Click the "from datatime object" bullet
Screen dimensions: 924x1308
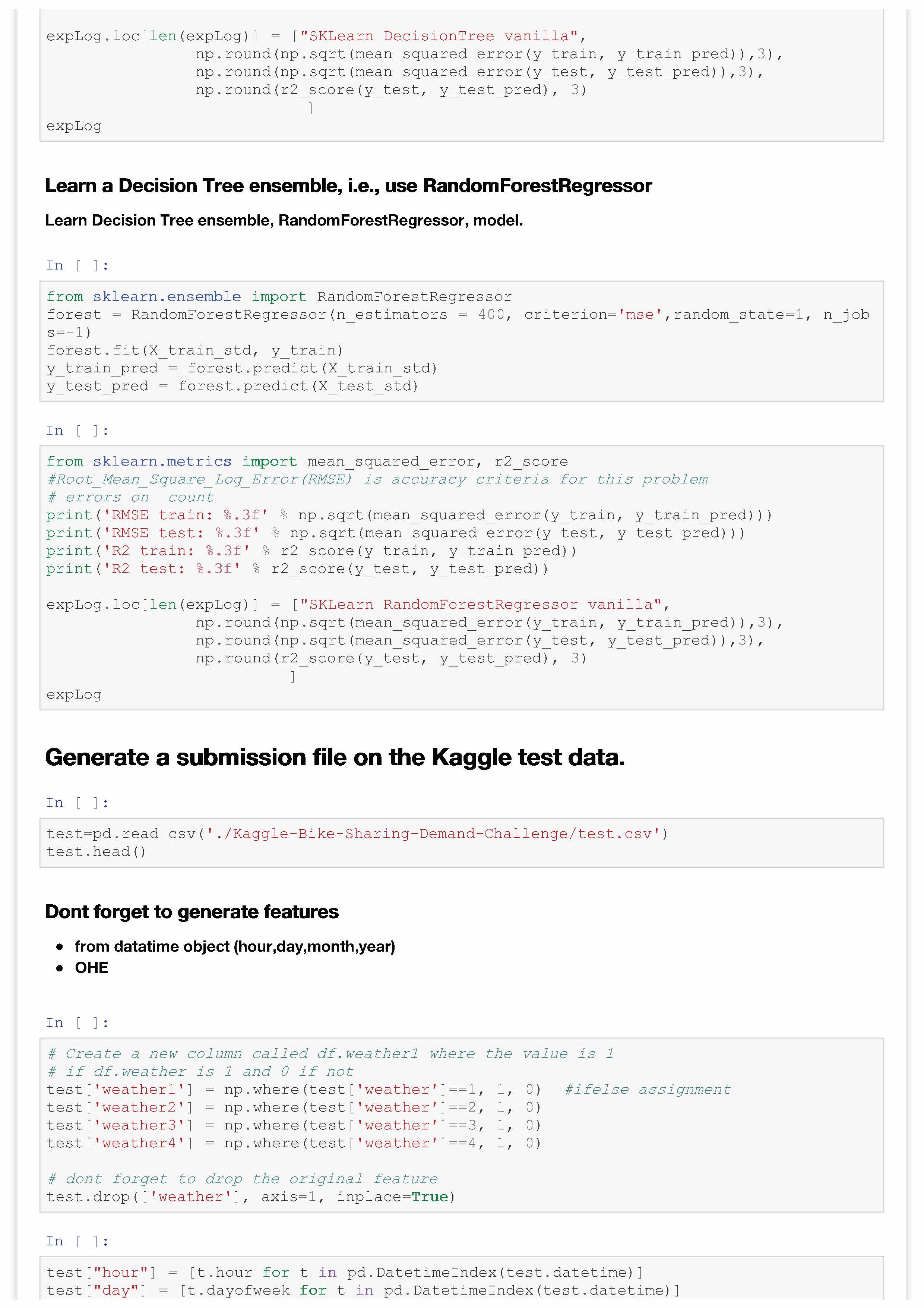pos(235,947)
